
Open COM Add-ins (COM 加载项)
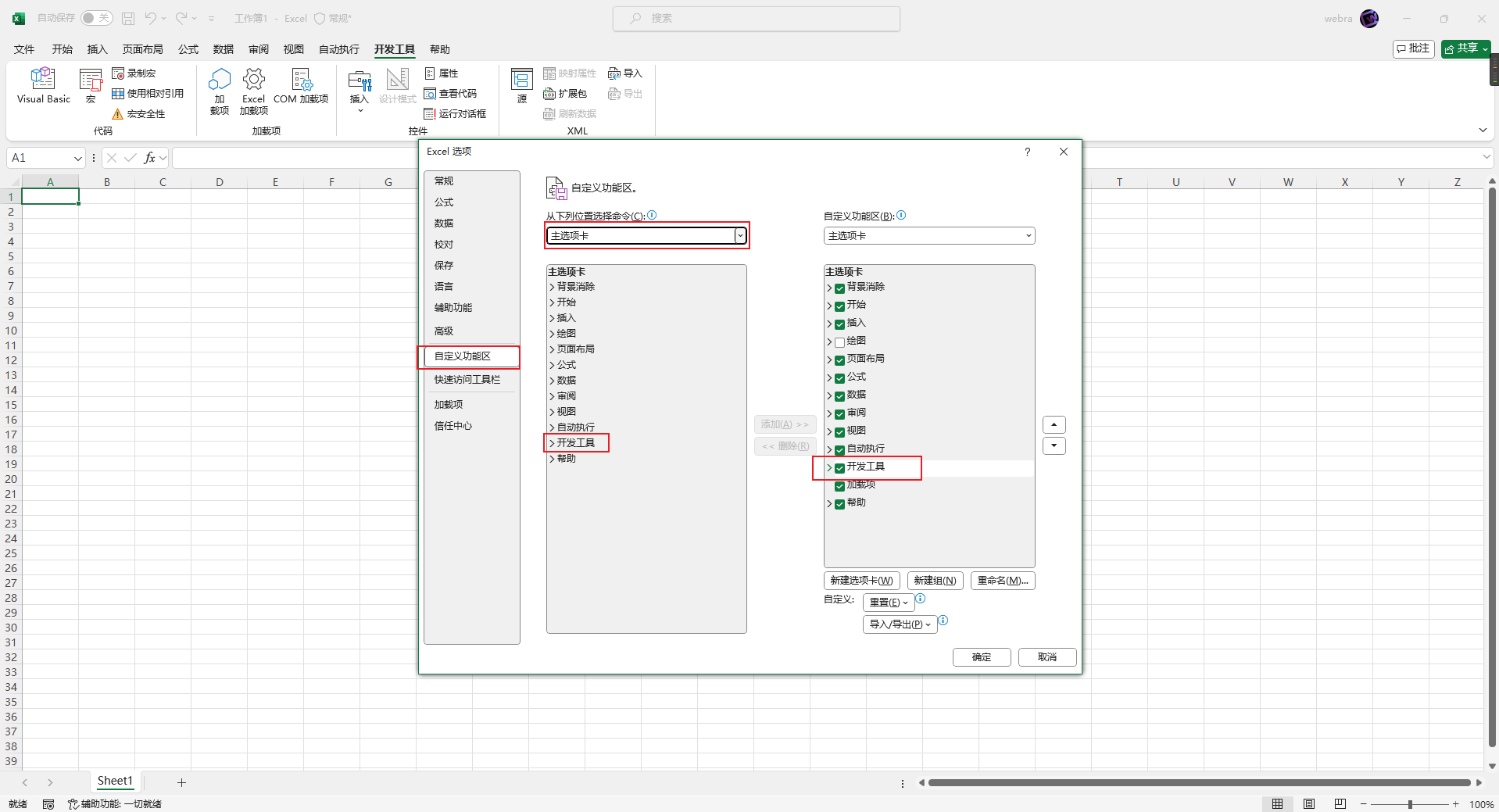pos(301,86)
